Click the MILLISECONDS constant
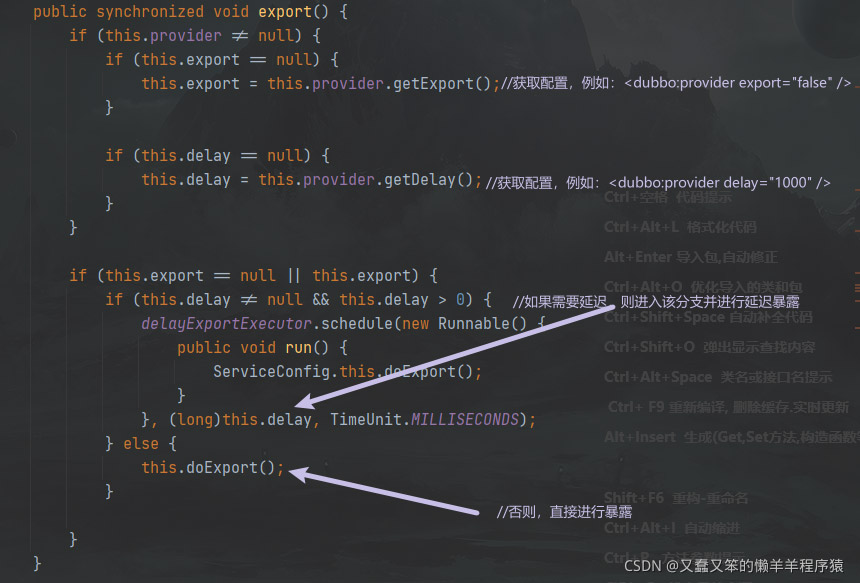Image resolution: width=860 pixels, height=583 pixels. 465,420
